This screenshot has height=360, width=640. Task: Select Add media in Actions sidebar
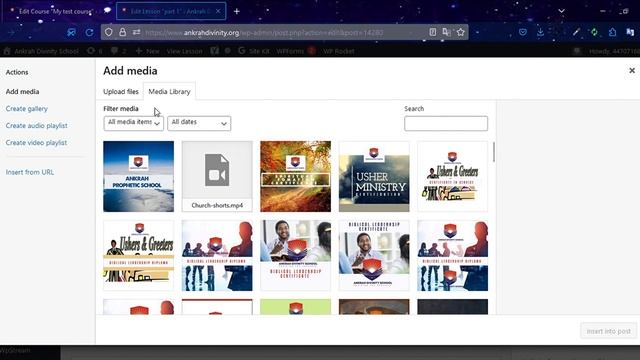tap(22, 92)
